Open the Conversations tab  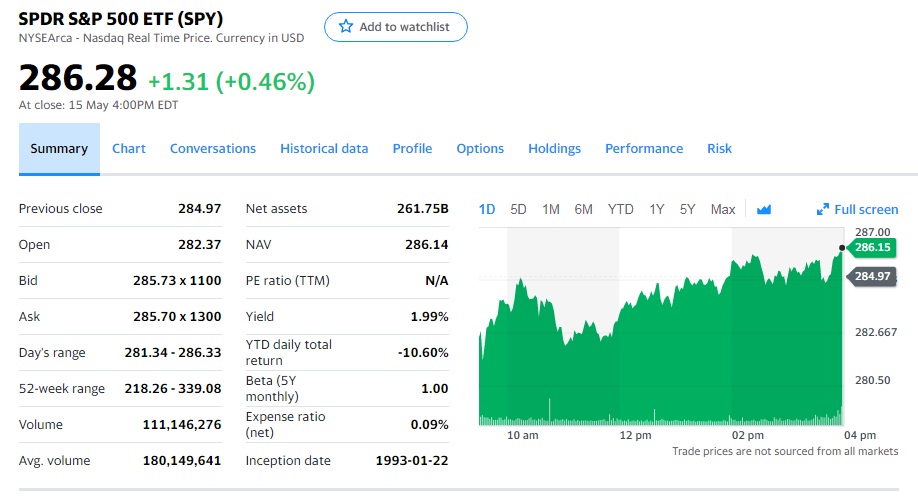213,149
